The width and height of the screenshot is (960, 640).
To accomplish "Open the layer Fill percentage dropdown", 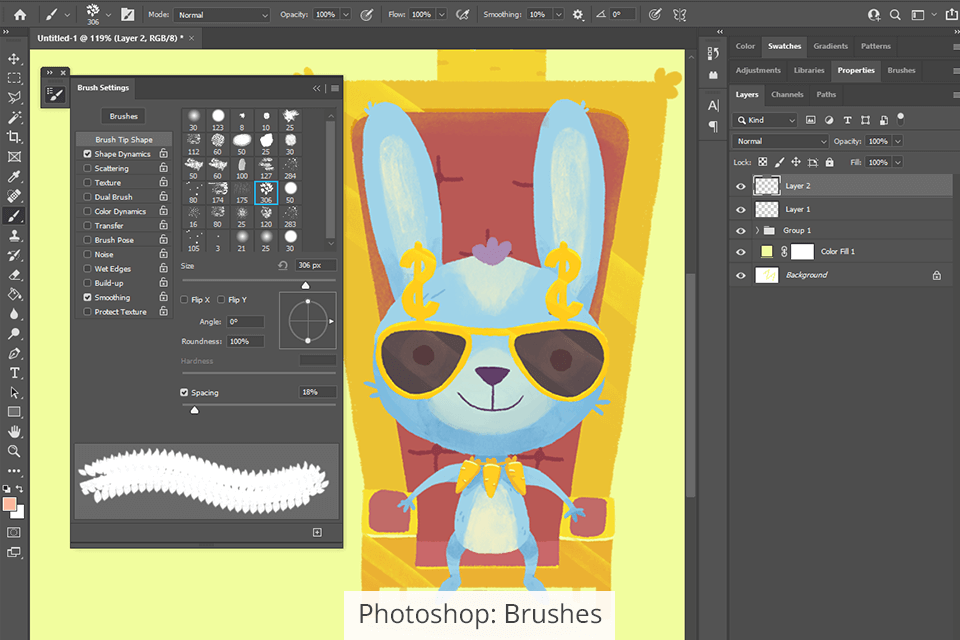I will click(x=898, y=162).
